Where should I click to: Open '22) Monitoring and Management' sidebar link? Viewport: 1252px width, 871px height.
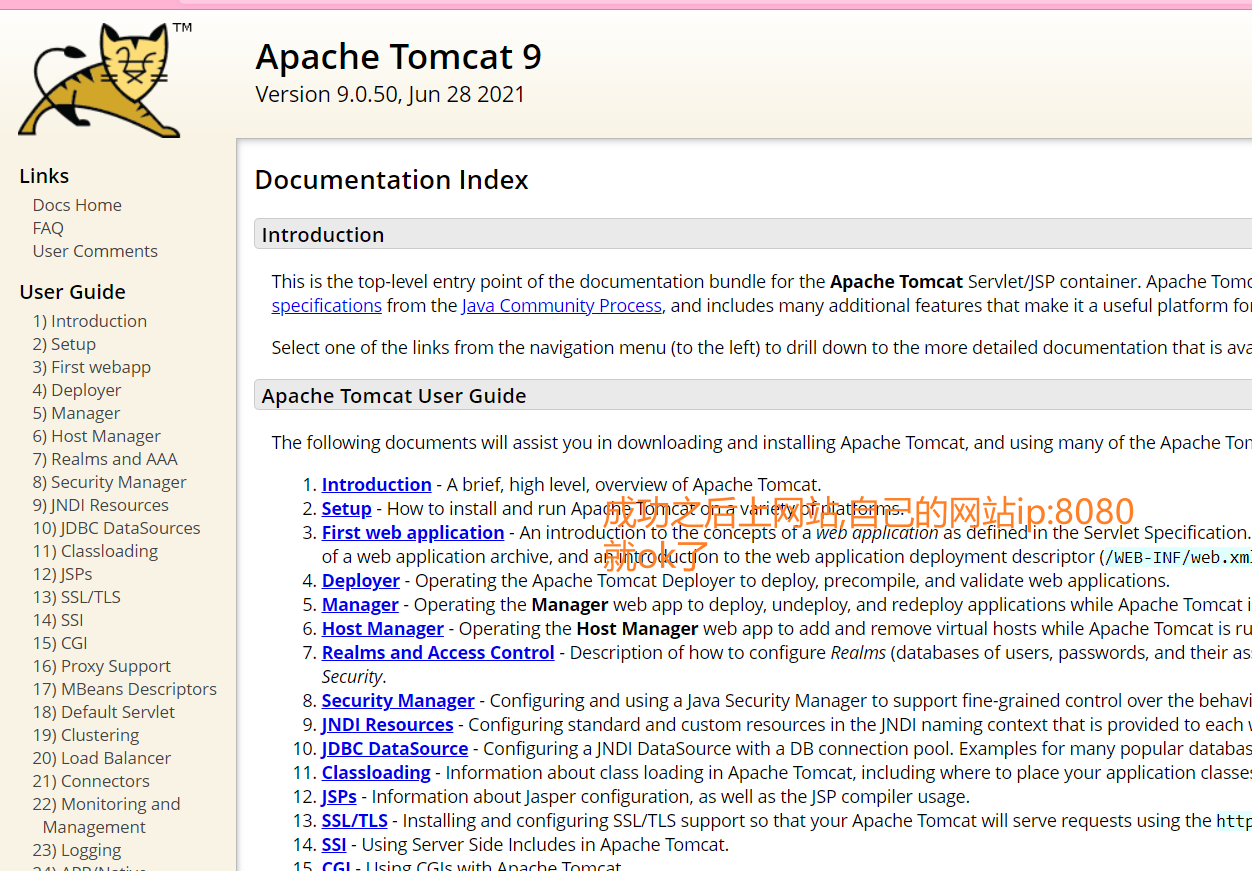click(107, 815)
